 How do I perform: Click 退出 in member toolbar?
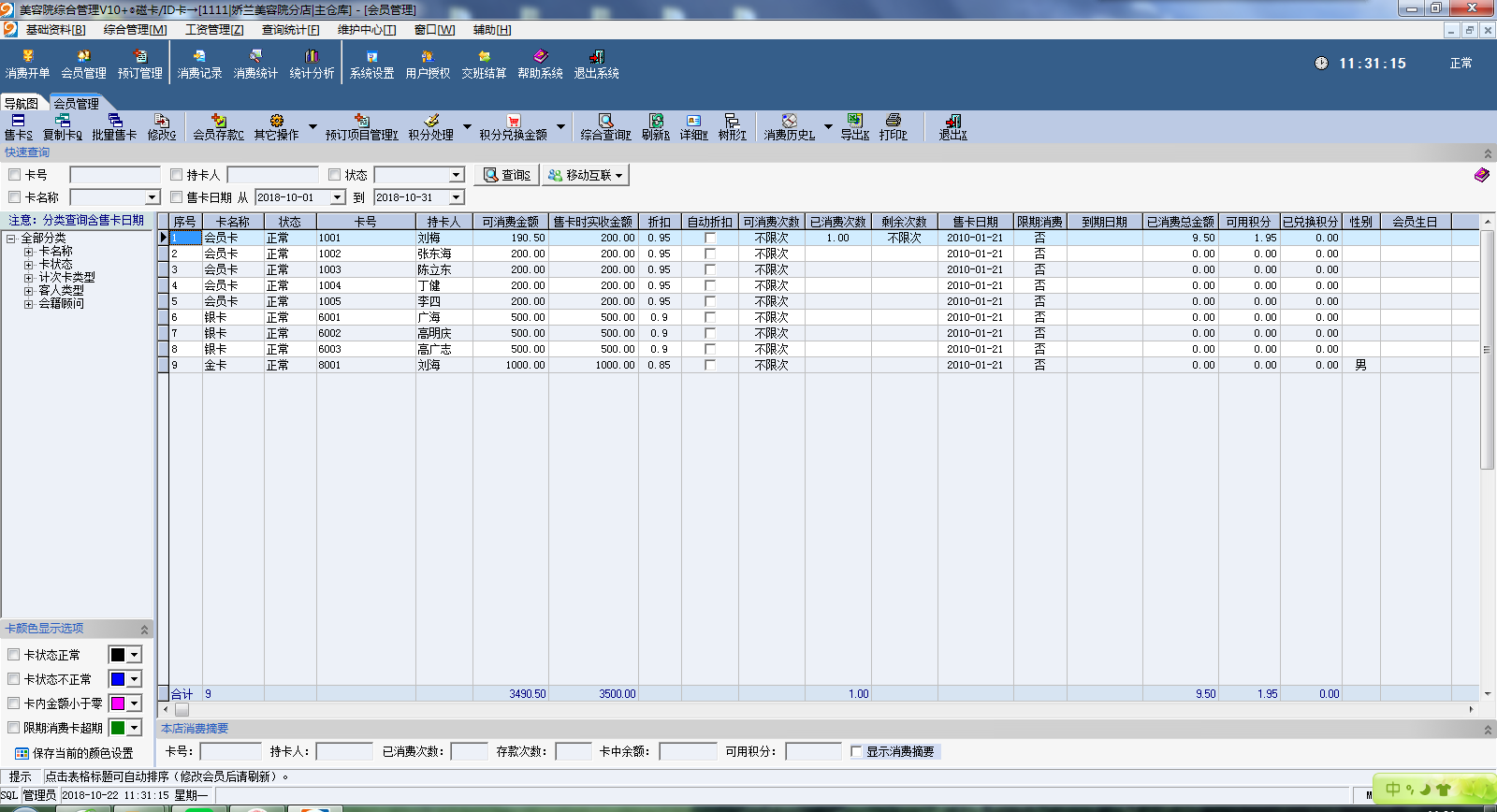coord(953,127)
